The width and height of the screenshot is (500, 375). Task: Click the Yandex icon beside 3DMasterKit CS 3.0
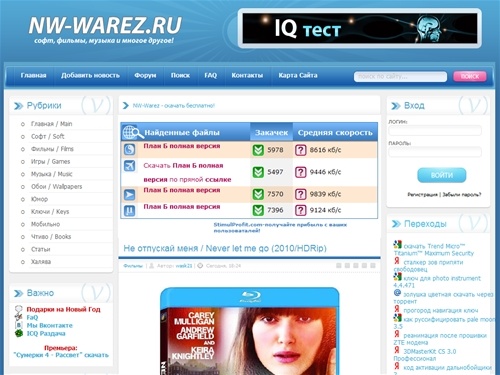(397, 350)
